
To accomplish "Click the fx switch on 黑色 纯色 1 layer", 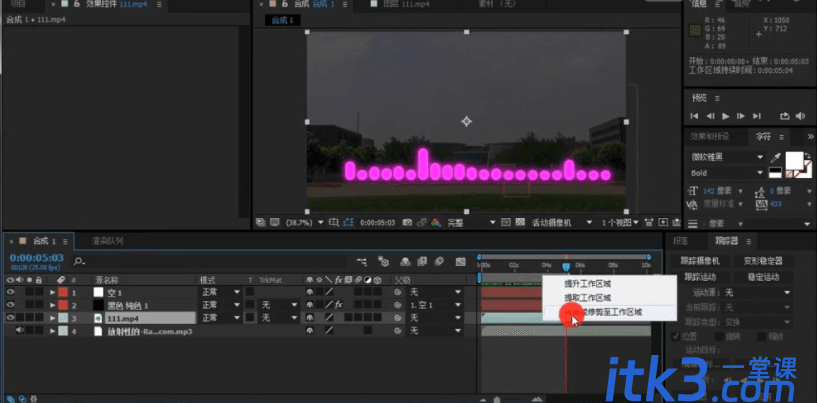I will click(339, 304).
